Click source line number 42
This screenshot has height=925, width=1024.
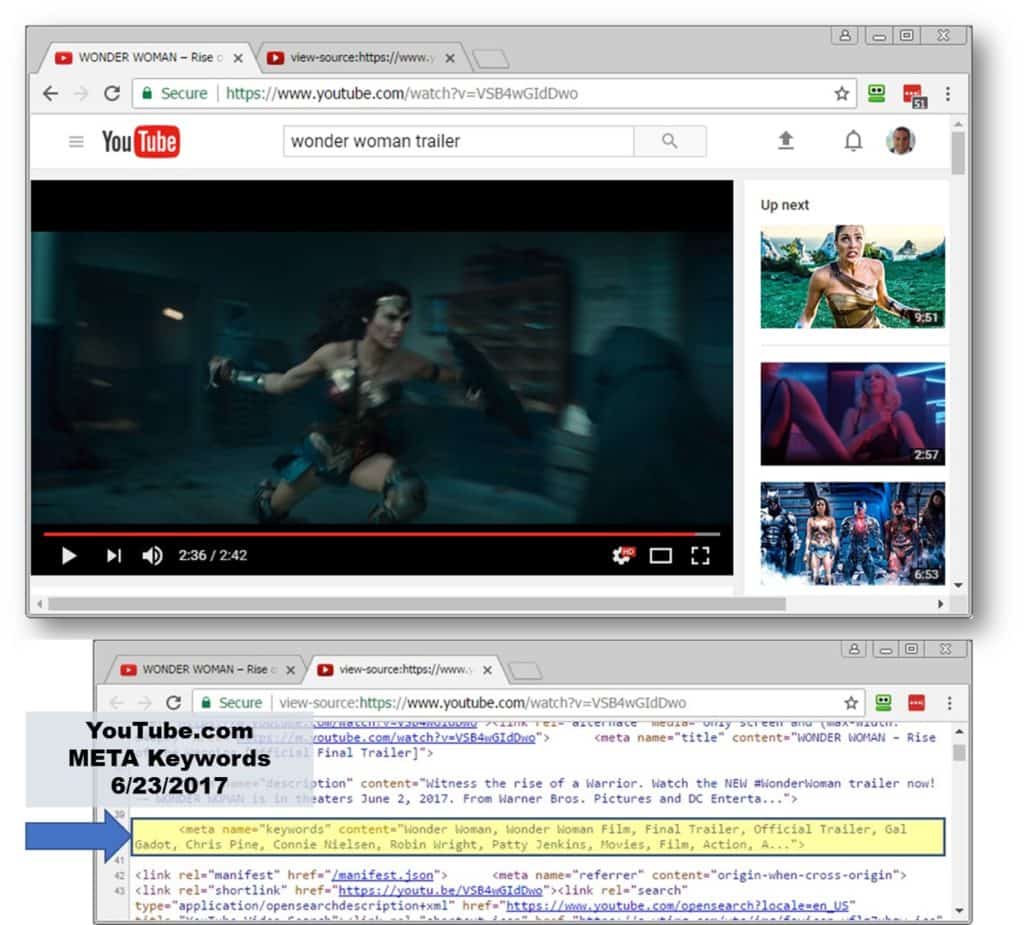click(119, 875)
